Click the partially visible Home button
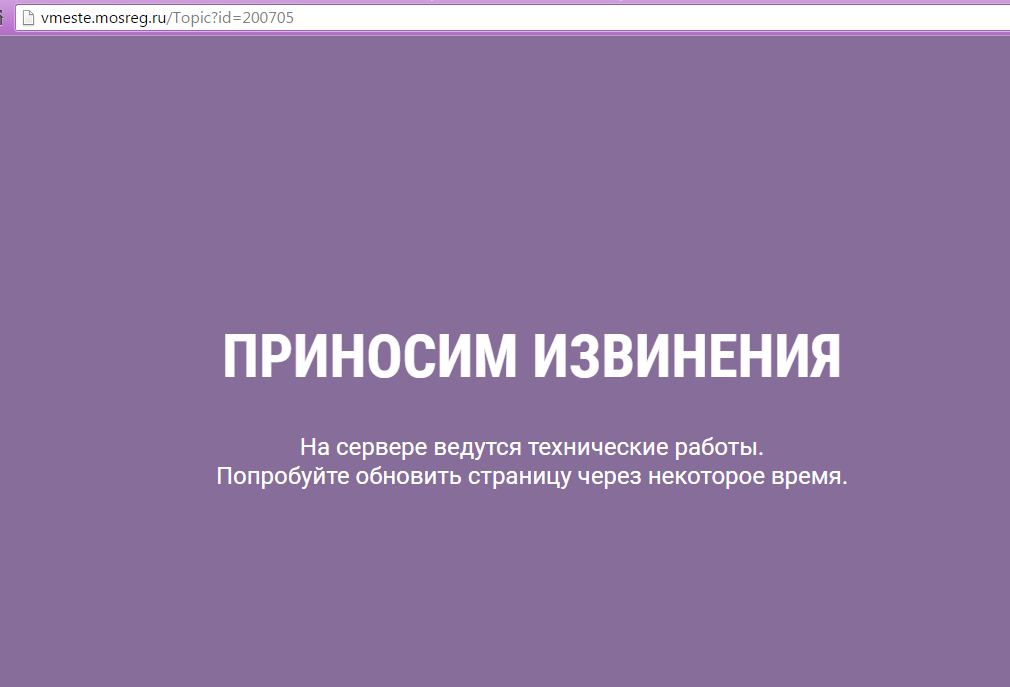 point(3,17)
